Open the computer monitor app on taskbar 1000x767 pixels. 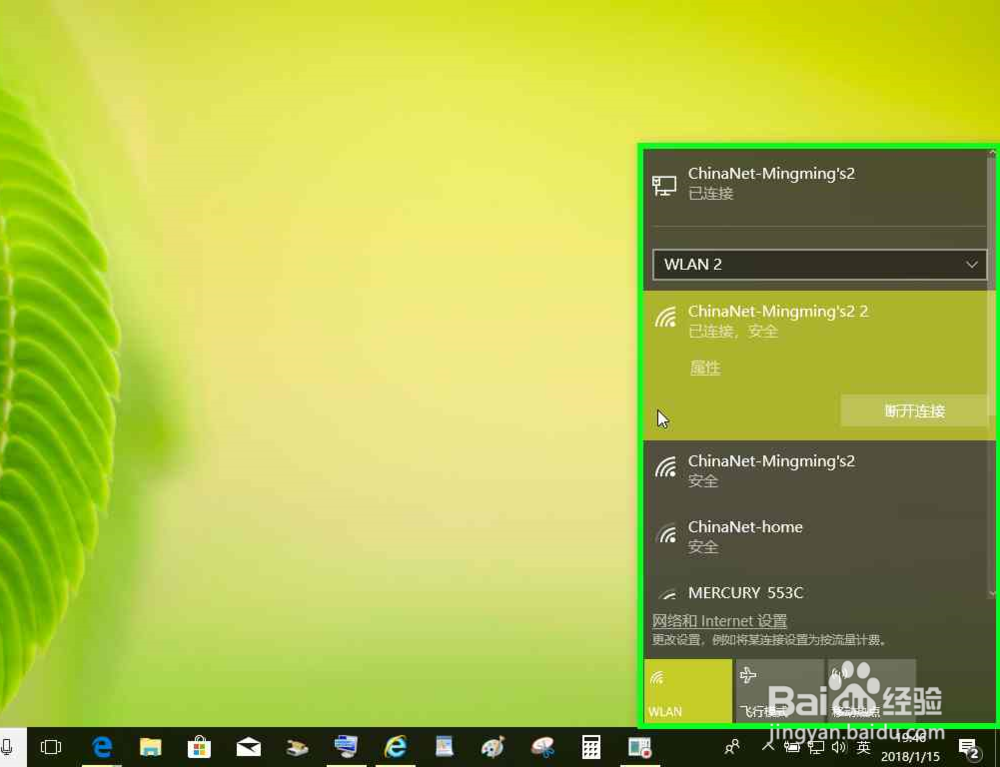pyautogui.click(x=346, y=747)
